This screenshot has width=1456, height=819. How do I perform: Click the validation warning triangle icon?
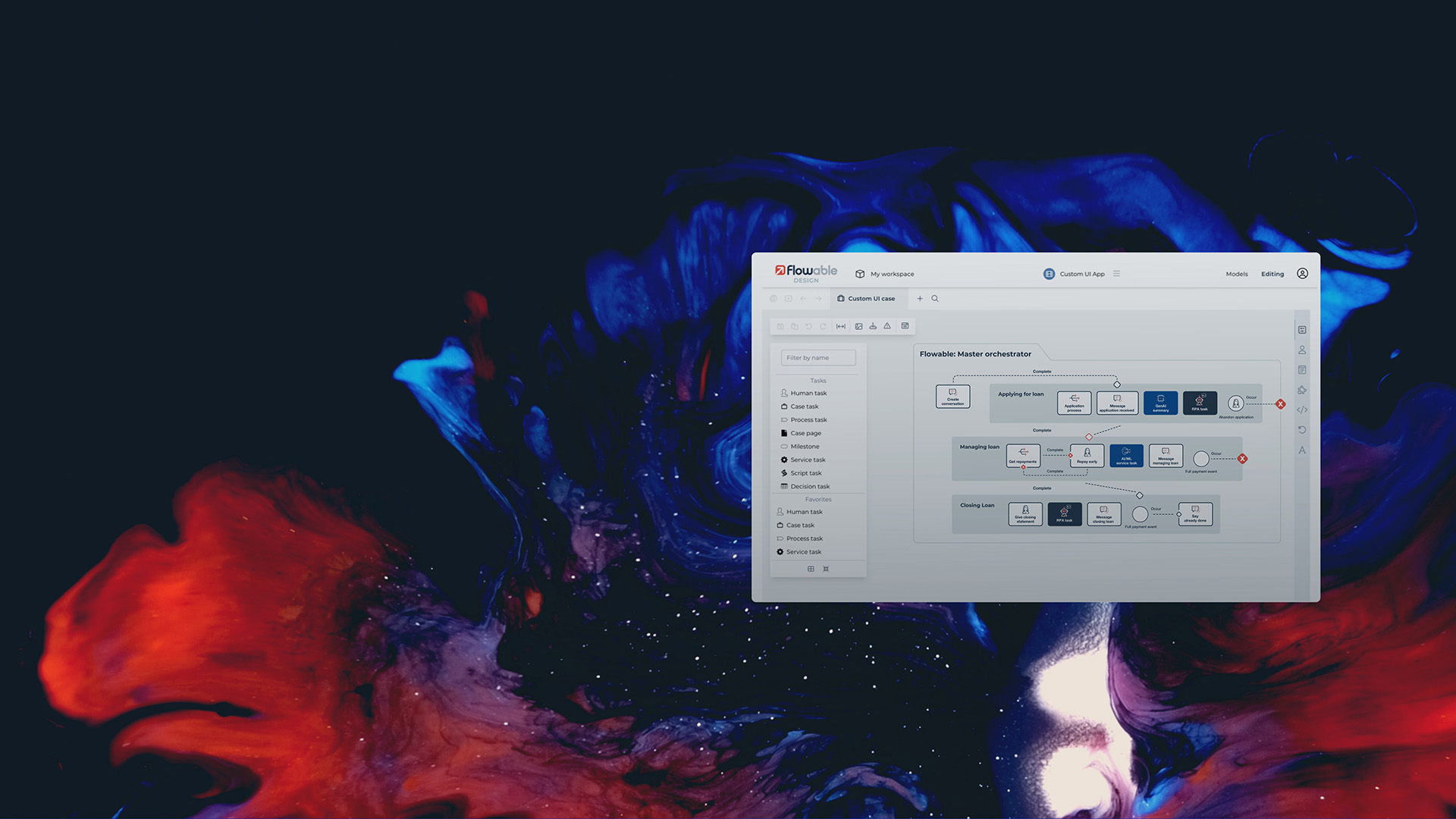tap(887, 326)
